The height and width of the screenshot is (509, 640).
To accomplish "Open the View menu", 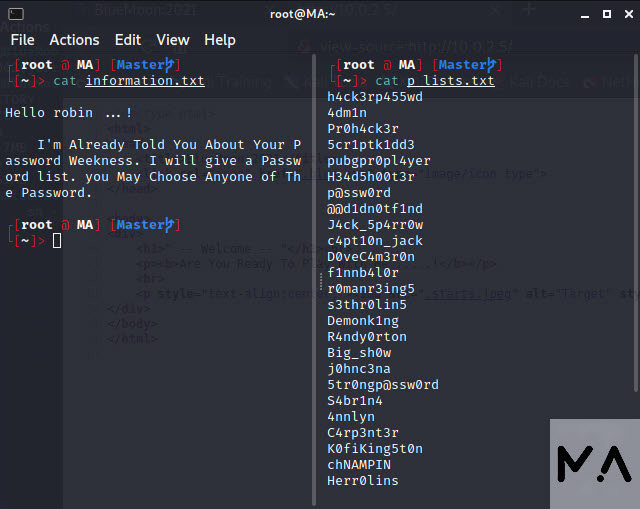I will click(x=173, y=40).
